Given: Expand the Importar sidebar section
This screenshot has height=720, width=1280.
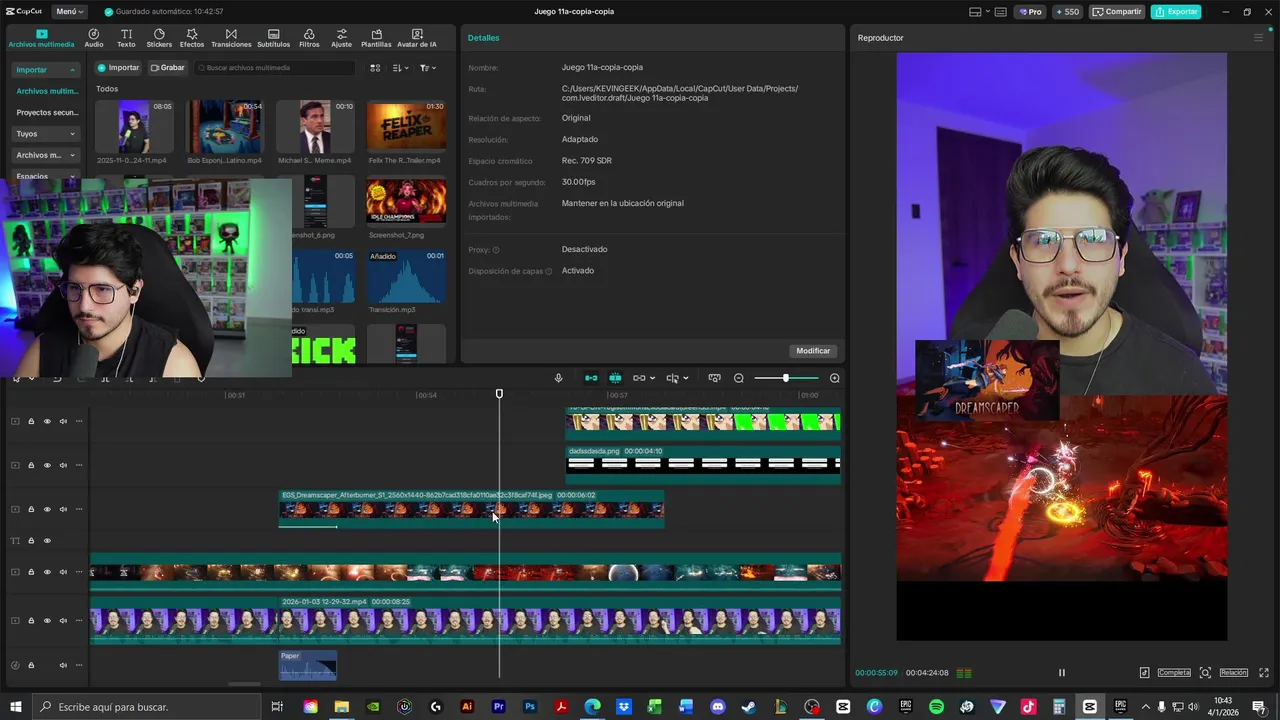Looking at the screenshot, I should click(x=46, y=70).
